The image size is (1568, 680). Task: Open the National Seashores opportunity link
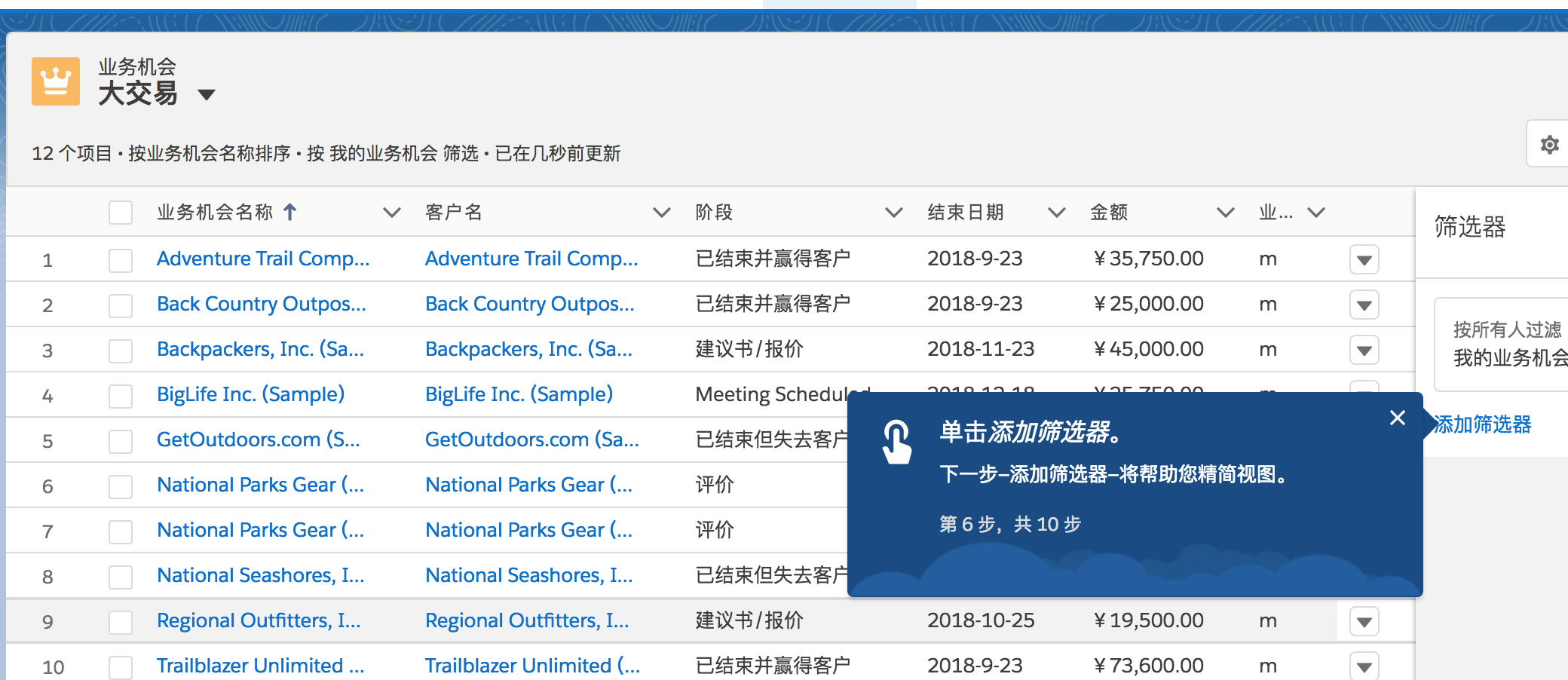(x=260, y=575)
